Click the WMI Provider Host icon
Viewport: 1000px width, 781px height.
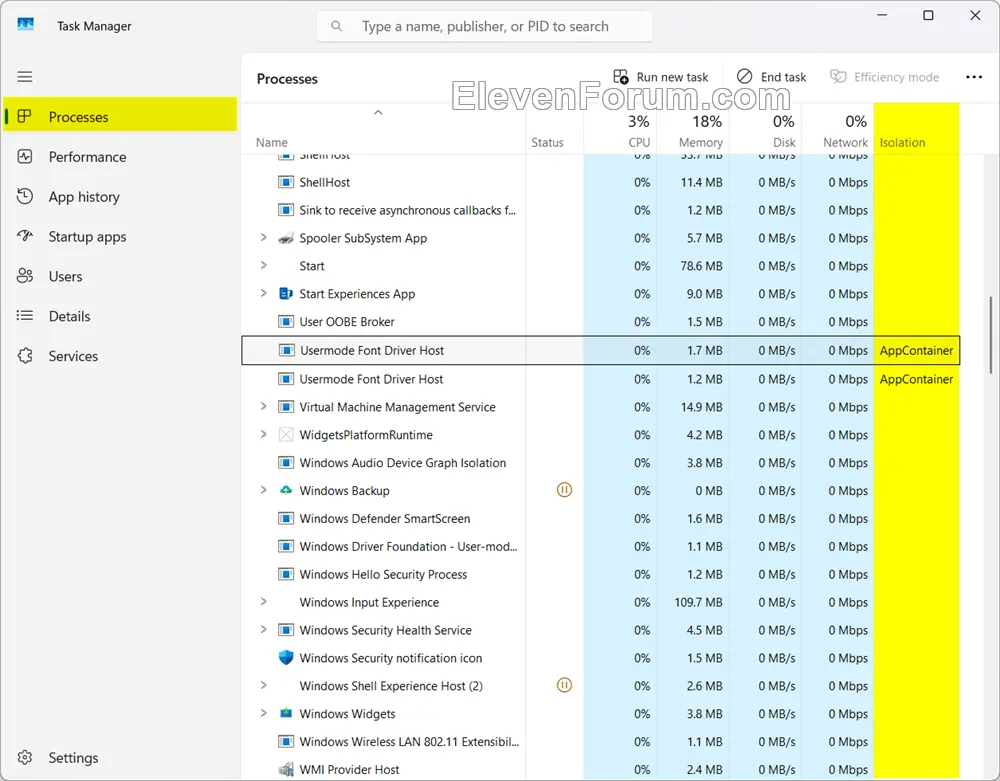(286, 770)
